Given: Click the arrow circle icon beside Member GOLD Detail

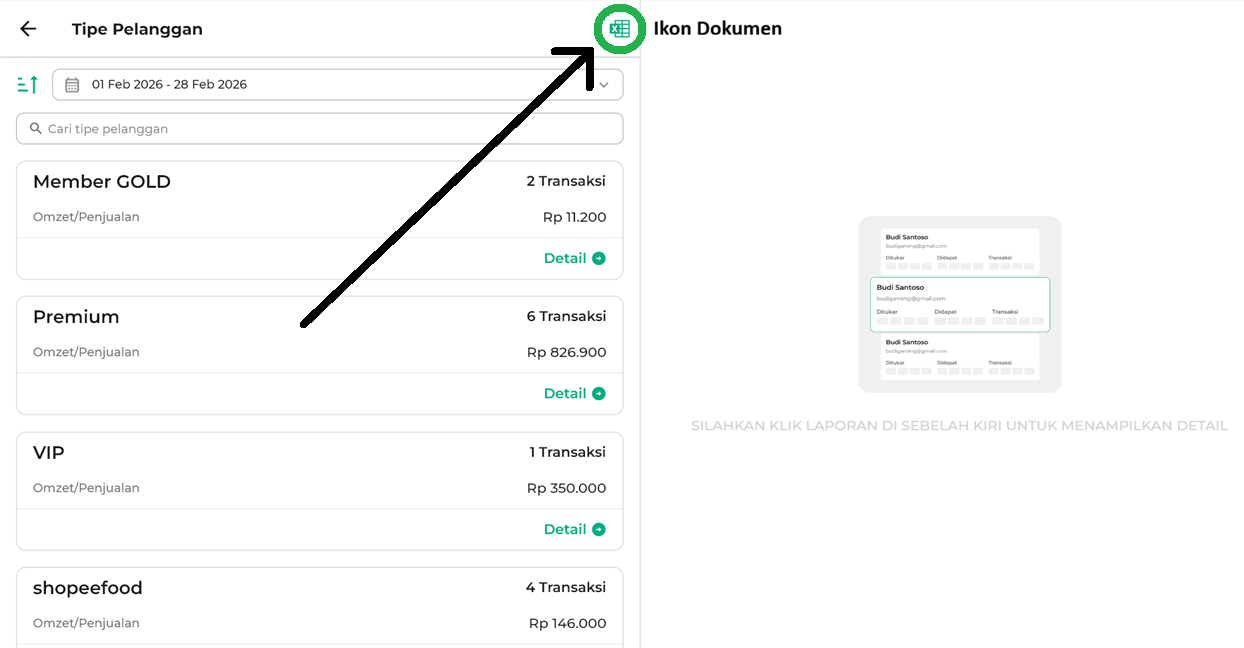Looking at the screenshot, I should 599,258.
